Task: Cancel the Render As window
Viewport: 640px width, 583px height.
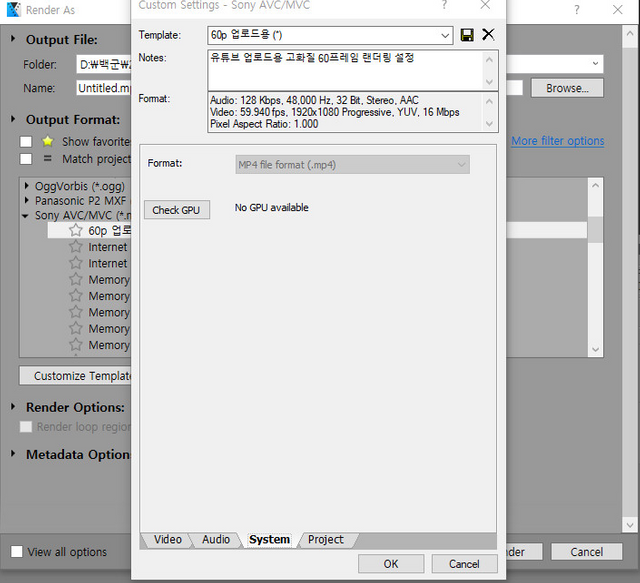Action: (x=587, y=552)
